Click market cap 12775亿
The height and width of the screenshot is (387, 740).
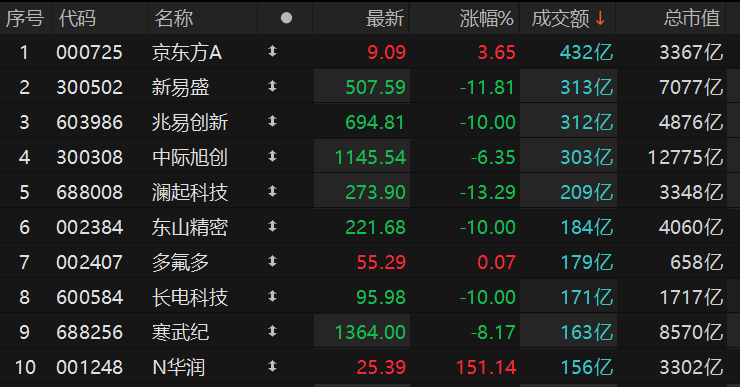(685, 157)
